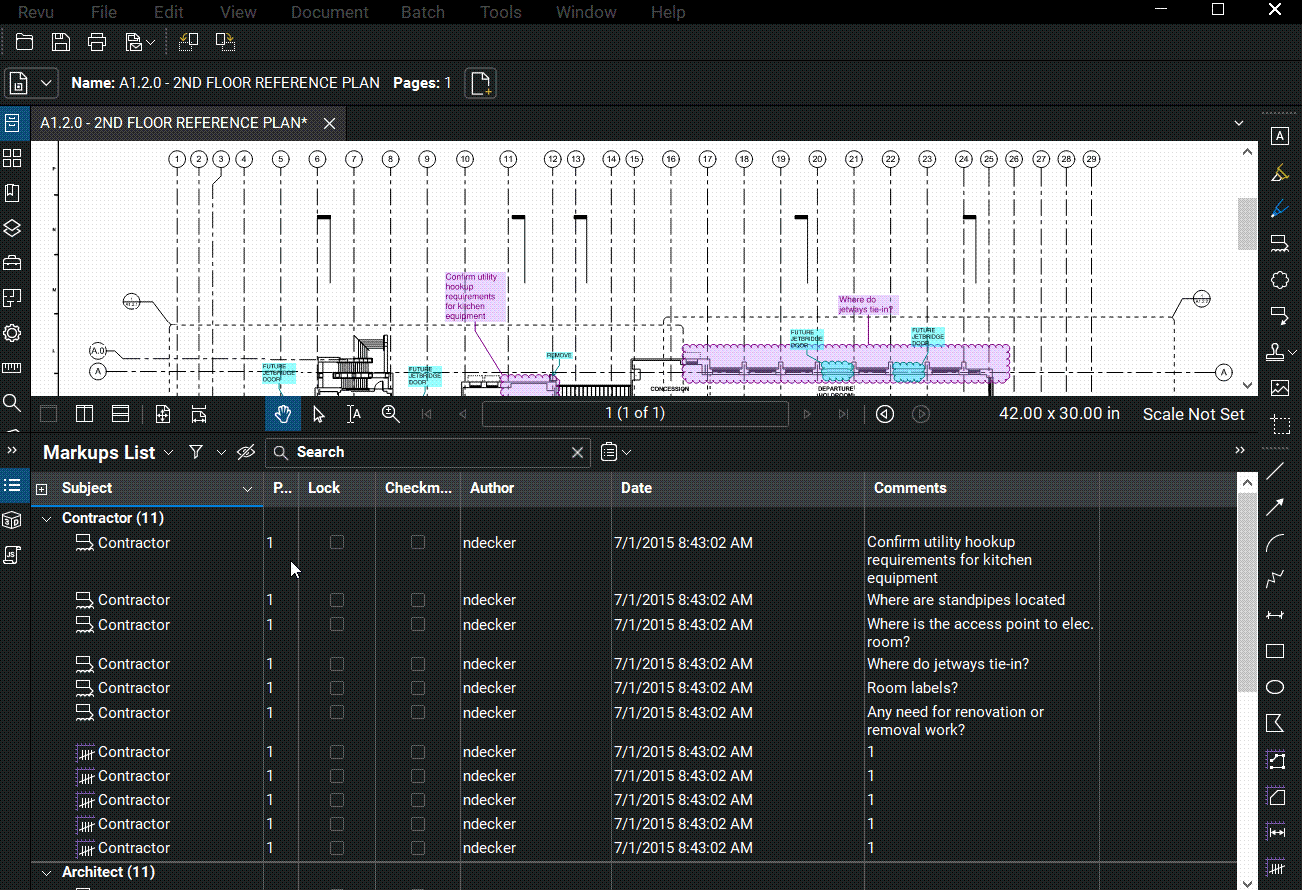Open the File Access panel icon

(x=12, y=123)
